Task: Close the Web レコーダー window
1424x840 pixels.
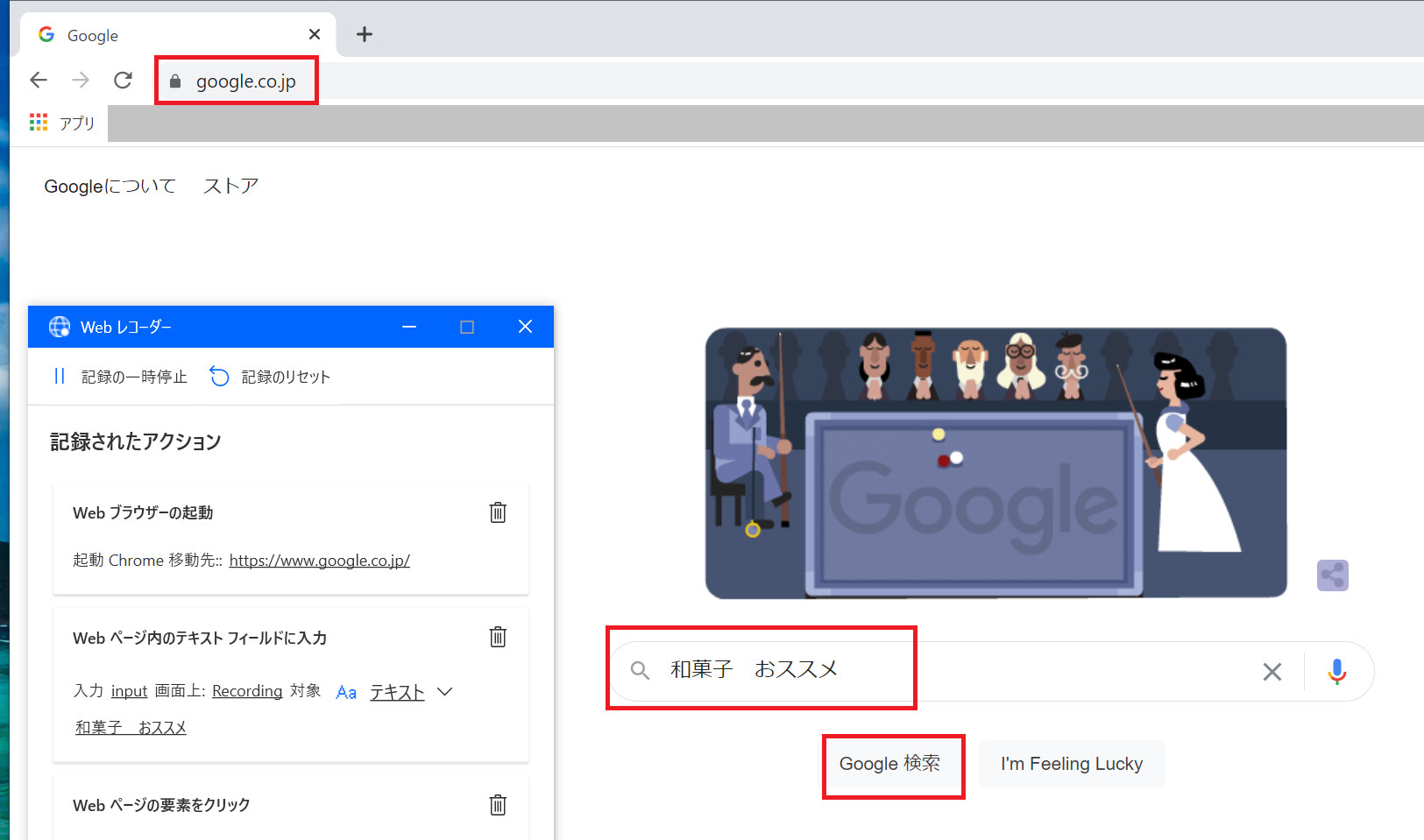Action: (525, 327)
